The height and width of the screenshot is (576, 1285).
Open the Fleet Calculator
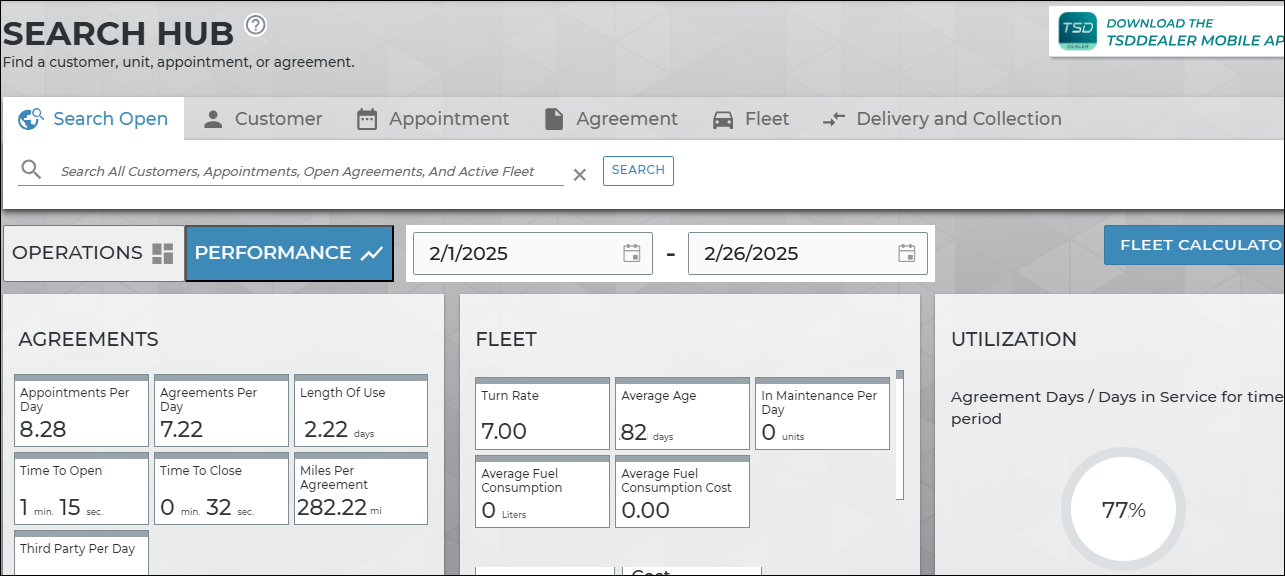coord(1195,245)
